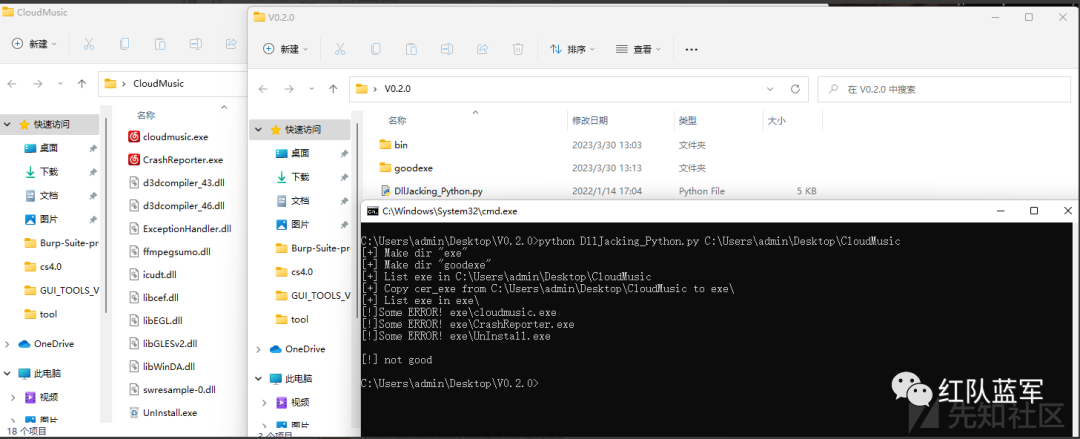Select ffmpegsumo.dll in CloudMusic folder

click(170, 252)
